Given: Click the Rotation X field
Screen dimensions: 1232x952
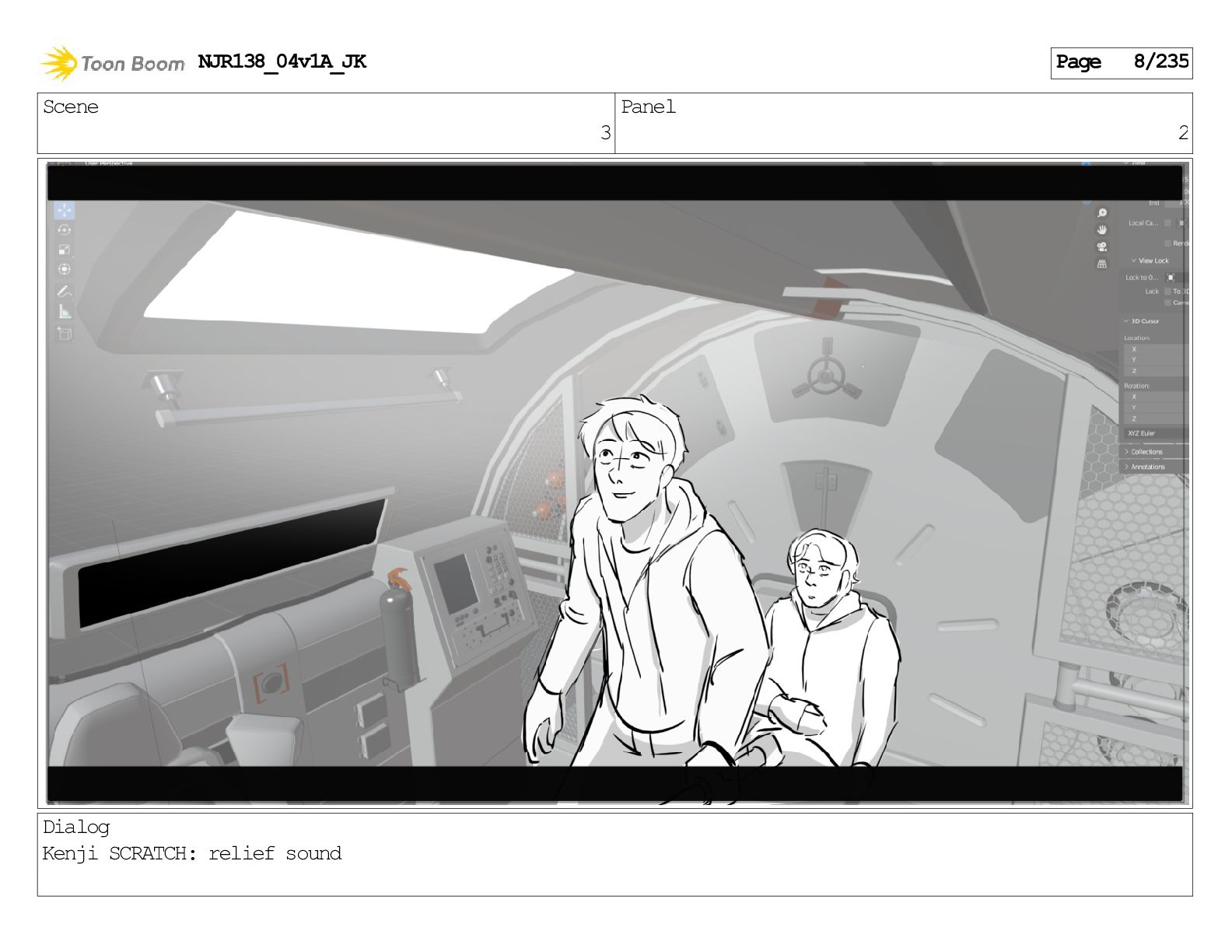Looking at the screenshot, I should [1157, 397].
